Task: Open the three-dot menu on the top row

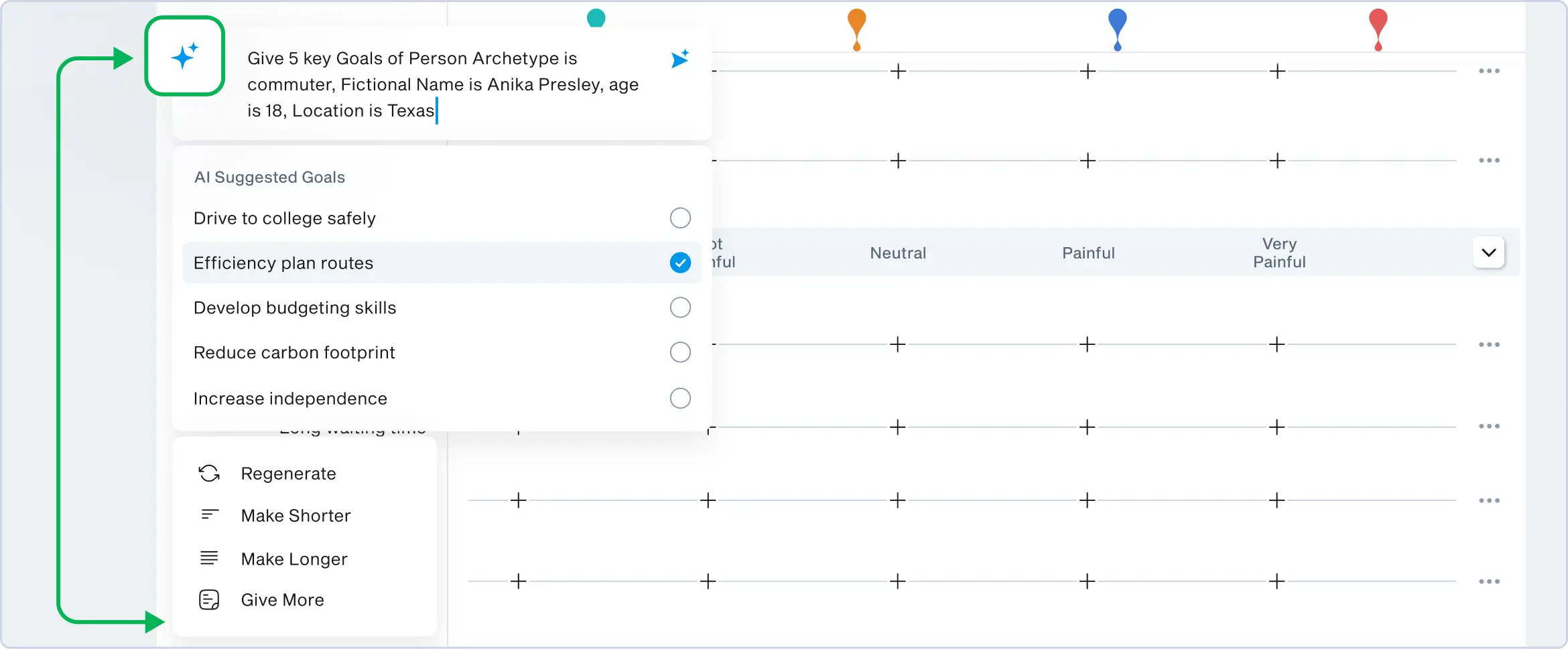Action: (1489, 71)
